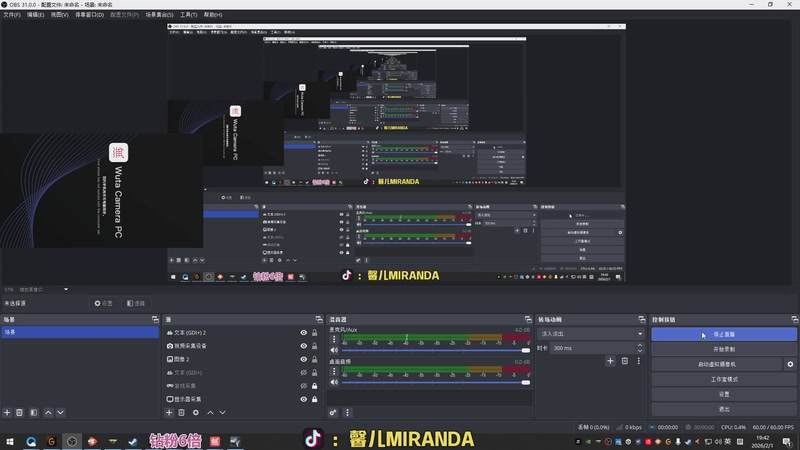800x450 pixels.
Task: Add a new source with the plus icon in sources panel
Action: 169,412
